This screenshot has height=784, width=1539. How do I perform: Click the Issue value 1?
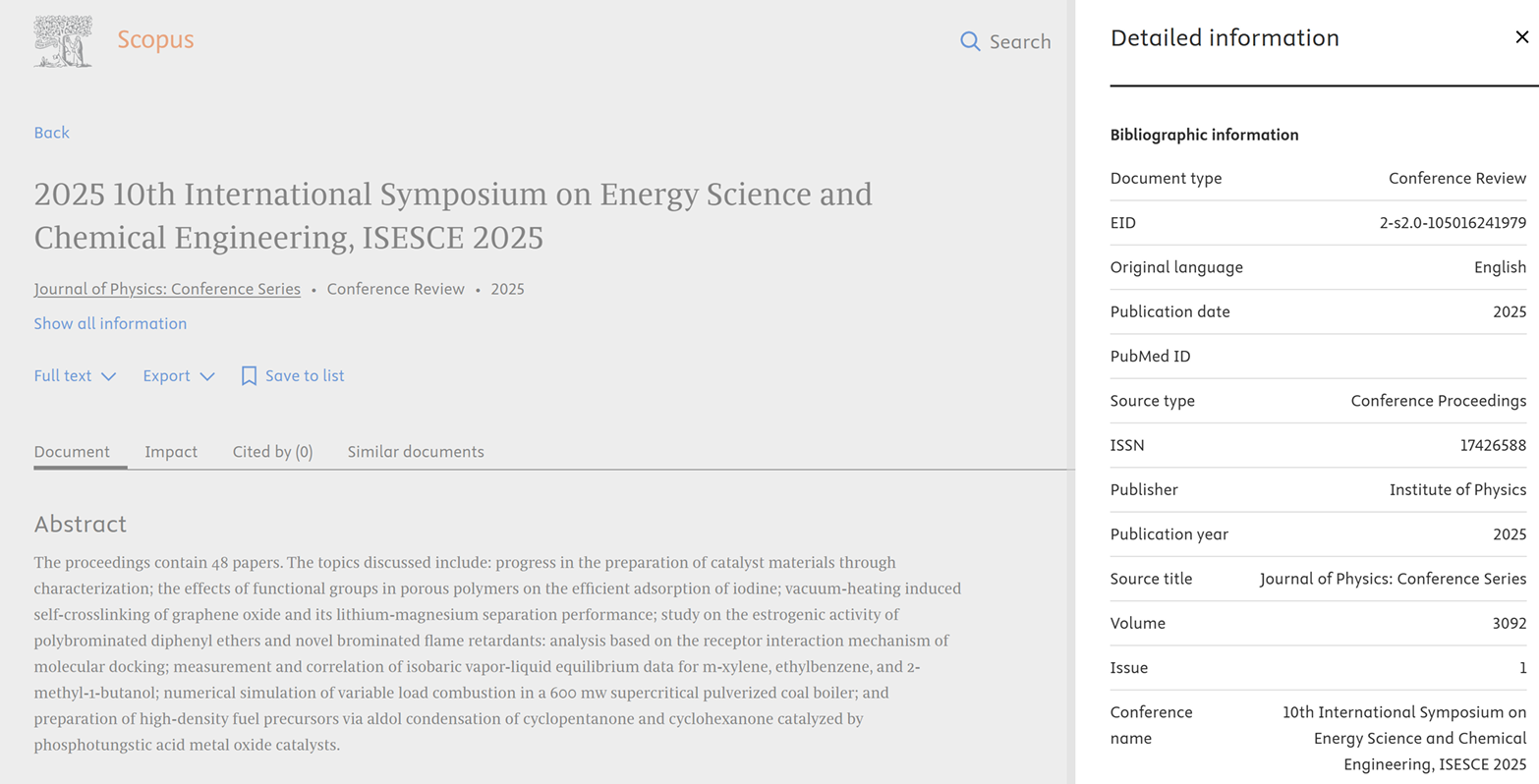click(x=1522, y=668)
